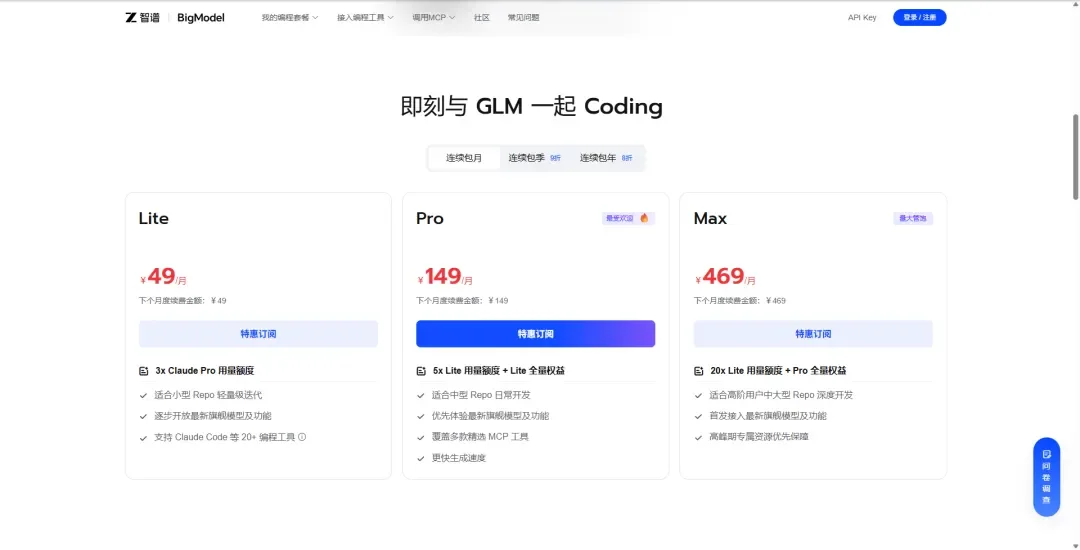1080x550 pixels.
Task: Click 特惠订阅 for the Pro plan
Action: 535,334
